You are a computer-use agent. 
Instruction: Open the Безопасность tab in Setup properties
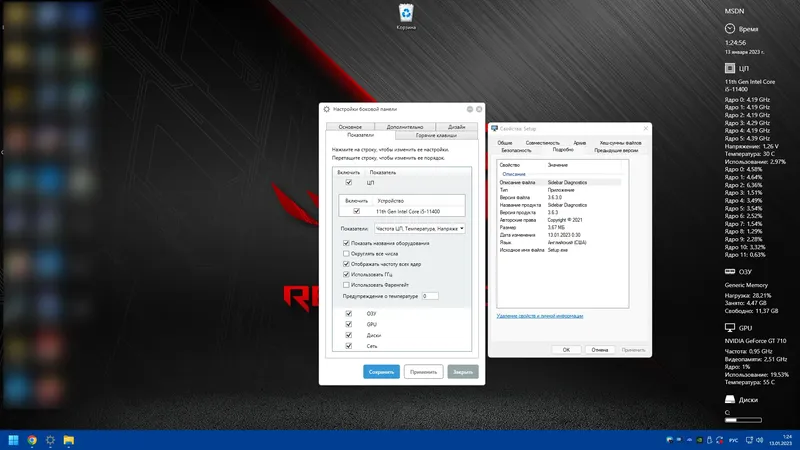[x=516, y=151]
